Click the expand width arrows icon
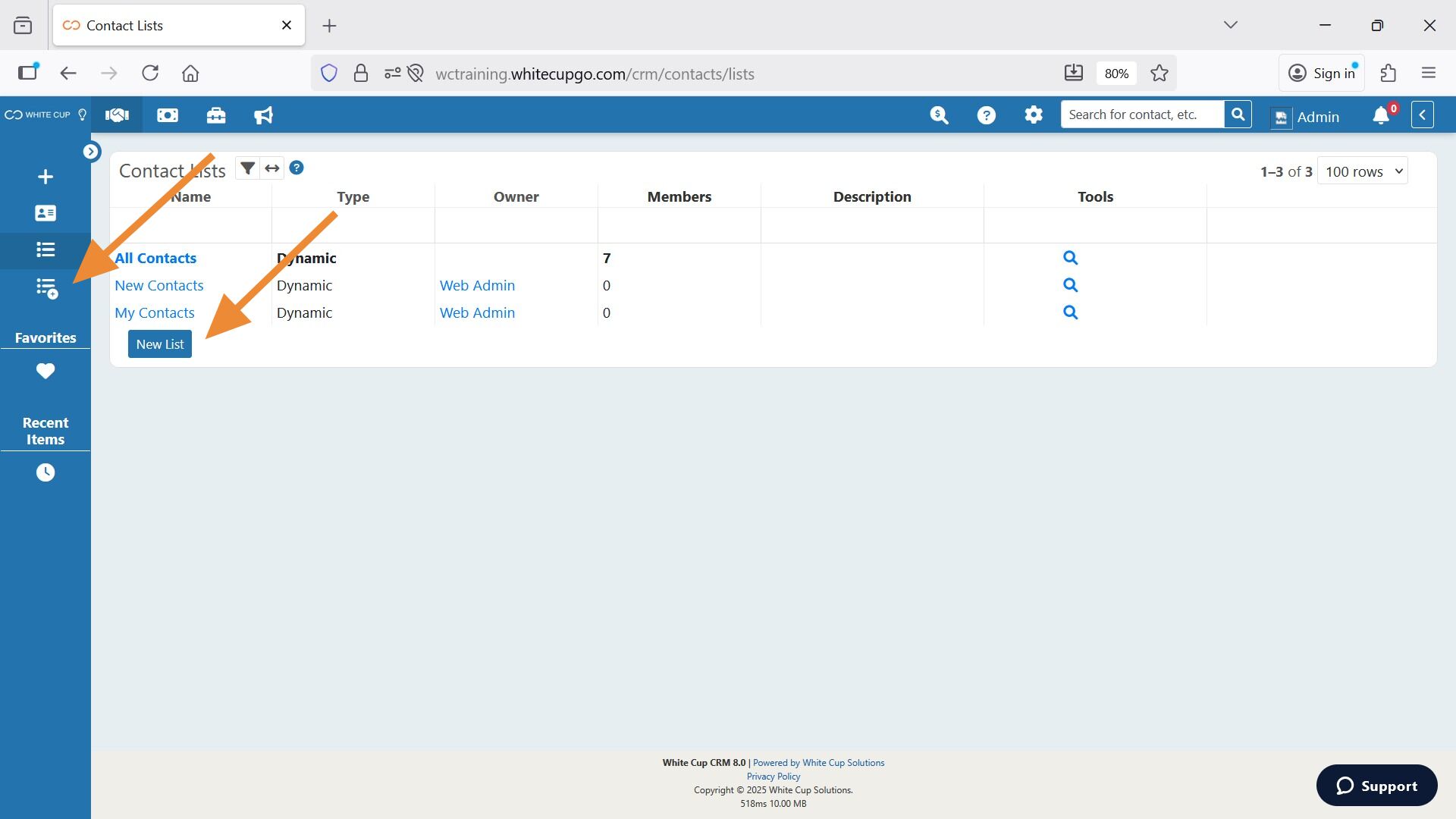The width and height of the screenshot is (1456, 819). coord(272,168)
